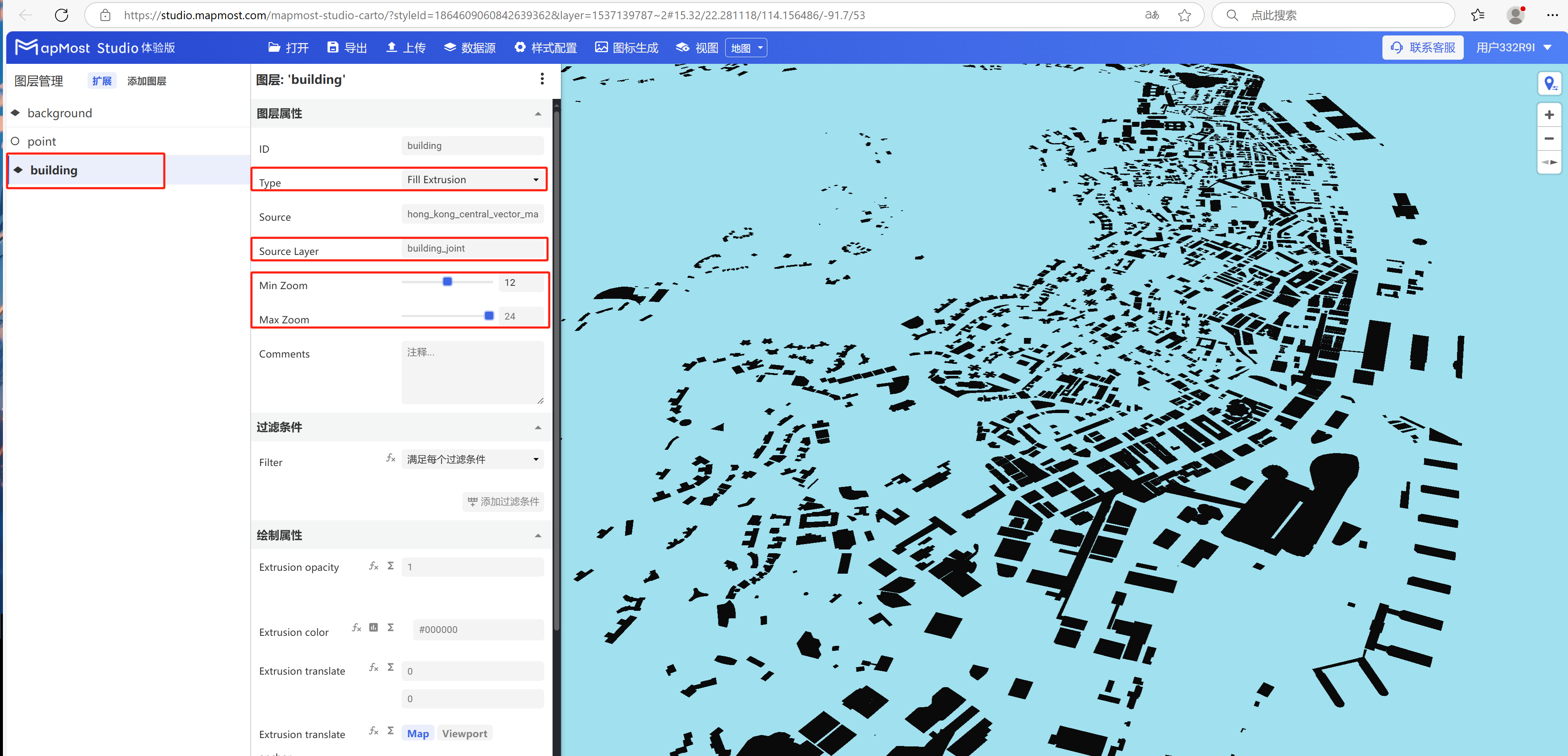Click the 联系客服 button
This screenshot has height=756, width=1568.
point(1422,48)
